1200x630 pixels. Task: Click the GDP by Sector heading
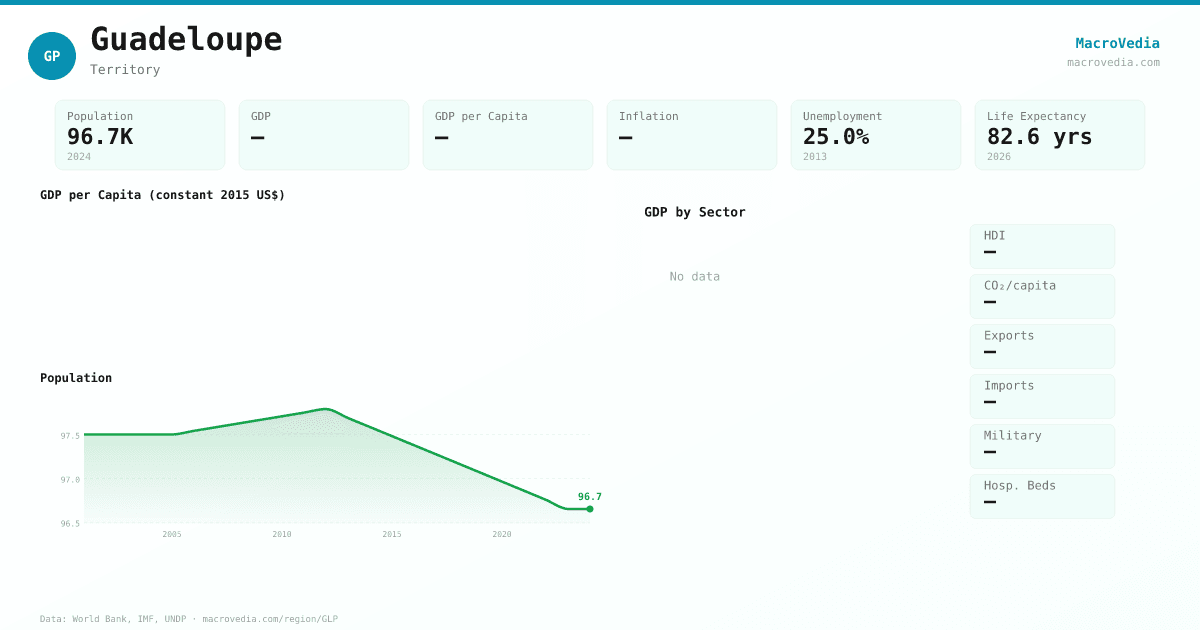[695, 212]
